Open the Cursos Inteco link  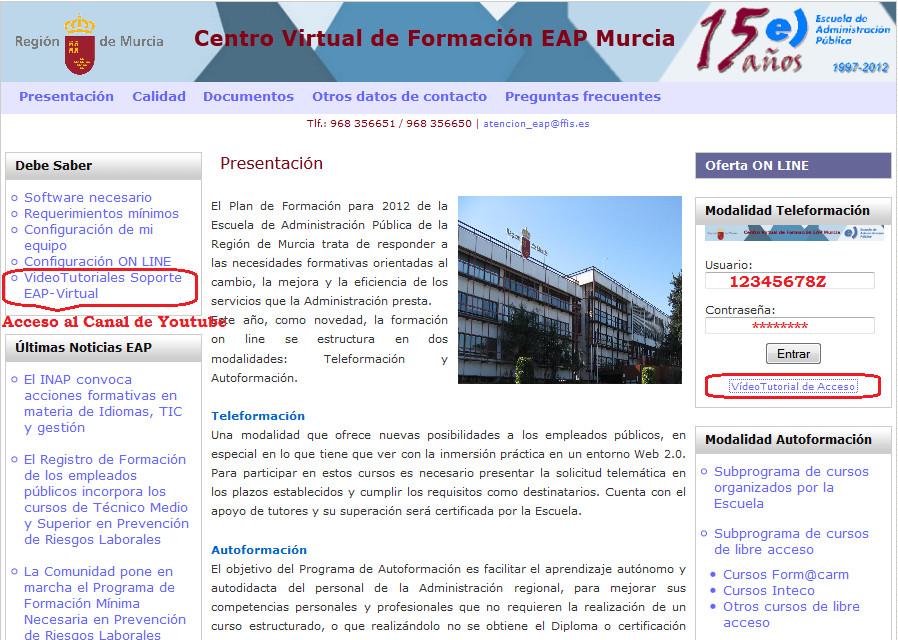pyautogui.click(x=769, y=591)
